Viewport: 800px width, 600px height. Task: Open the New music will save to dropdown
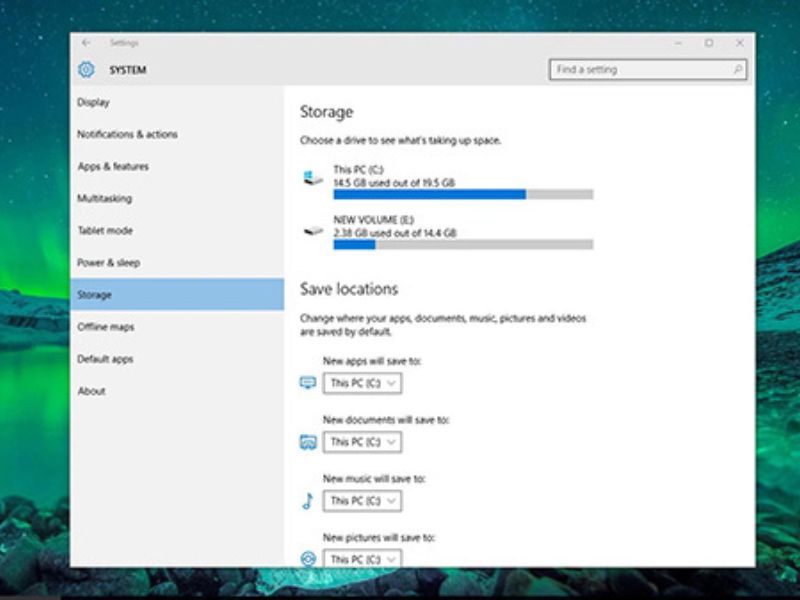362,501
